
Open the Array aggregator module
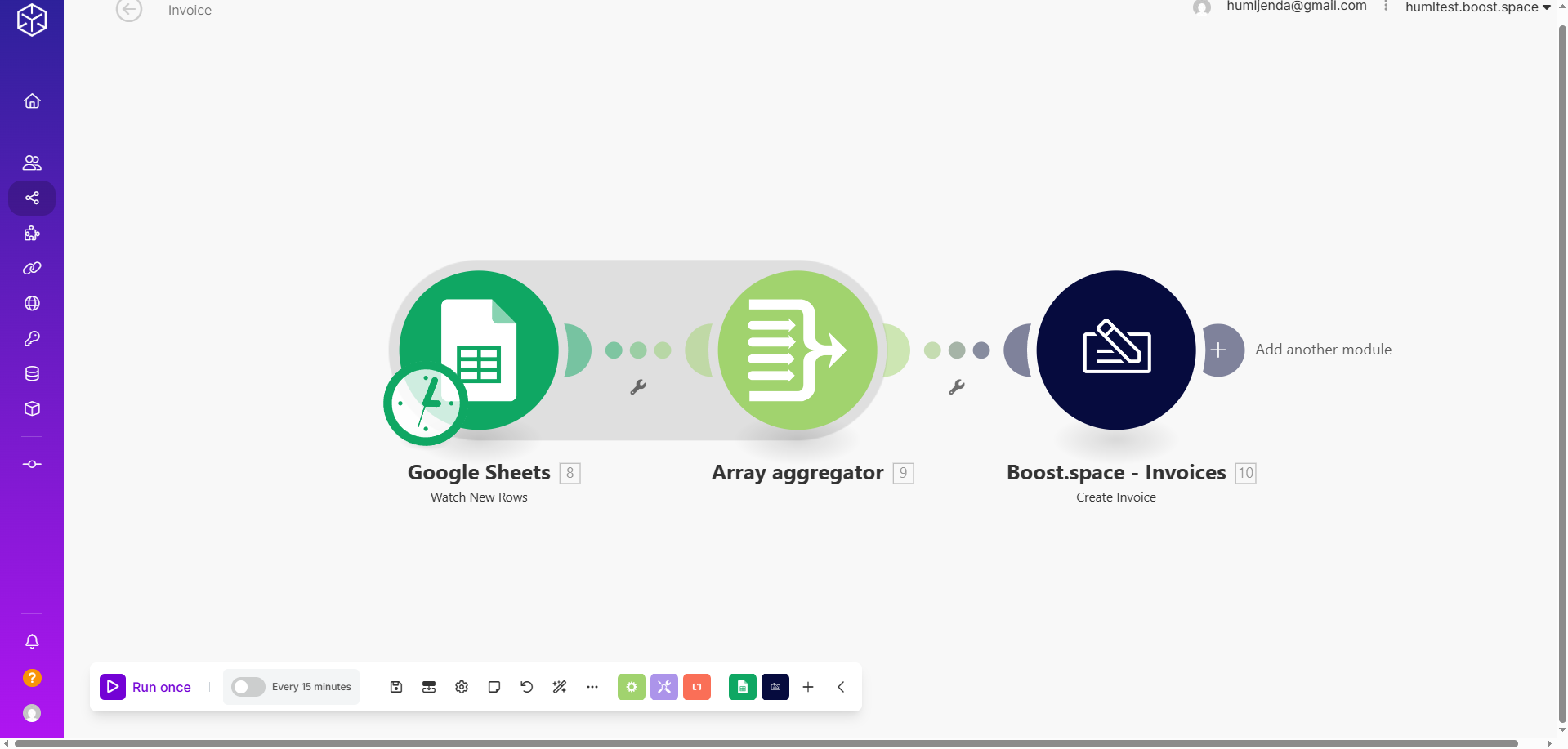click(x=797, y=350)
